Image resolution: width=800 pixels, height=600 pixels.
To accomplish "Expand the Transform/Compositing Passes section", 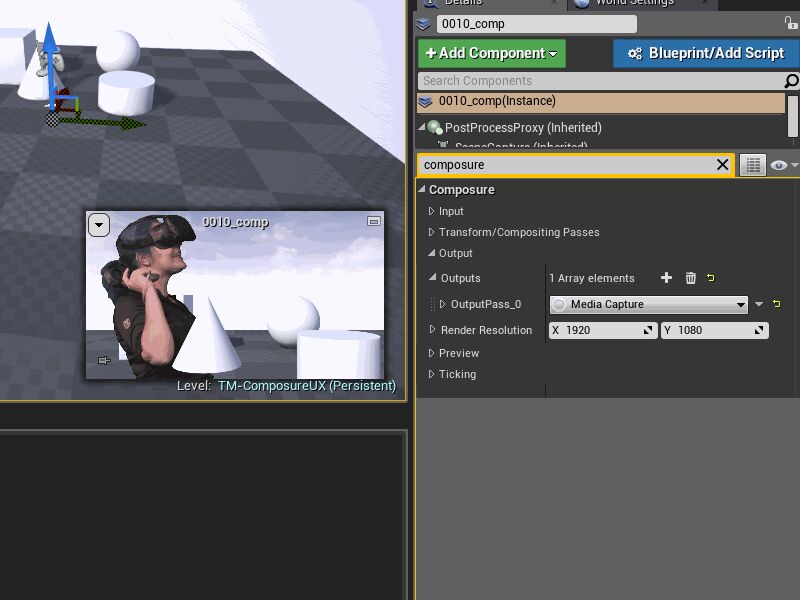I will click(x=432, y=232).
